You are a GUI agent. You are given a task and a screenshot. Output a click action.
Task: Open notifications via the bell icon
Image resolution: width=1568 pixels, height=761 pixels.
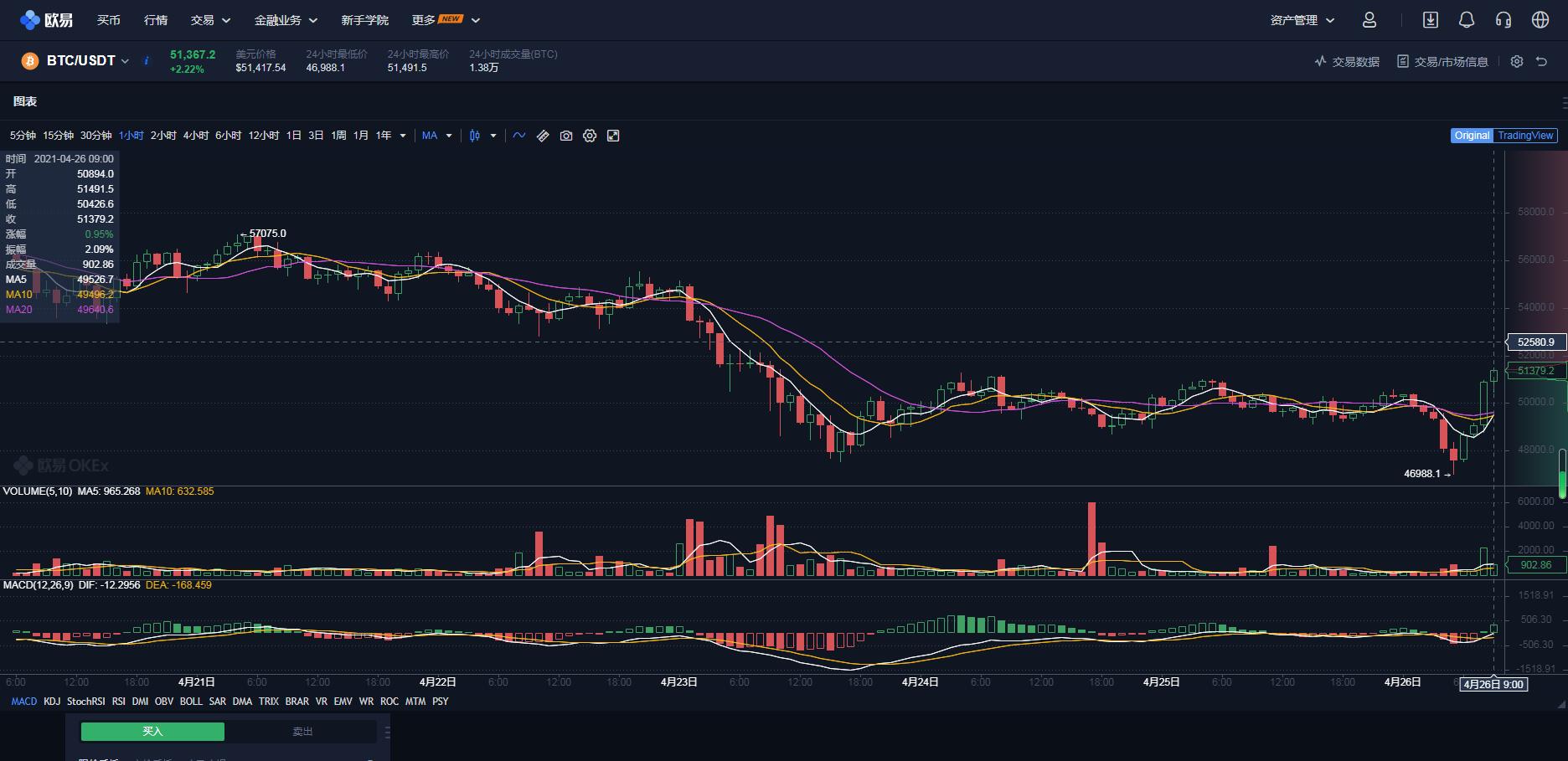[x=1467, y=19]
